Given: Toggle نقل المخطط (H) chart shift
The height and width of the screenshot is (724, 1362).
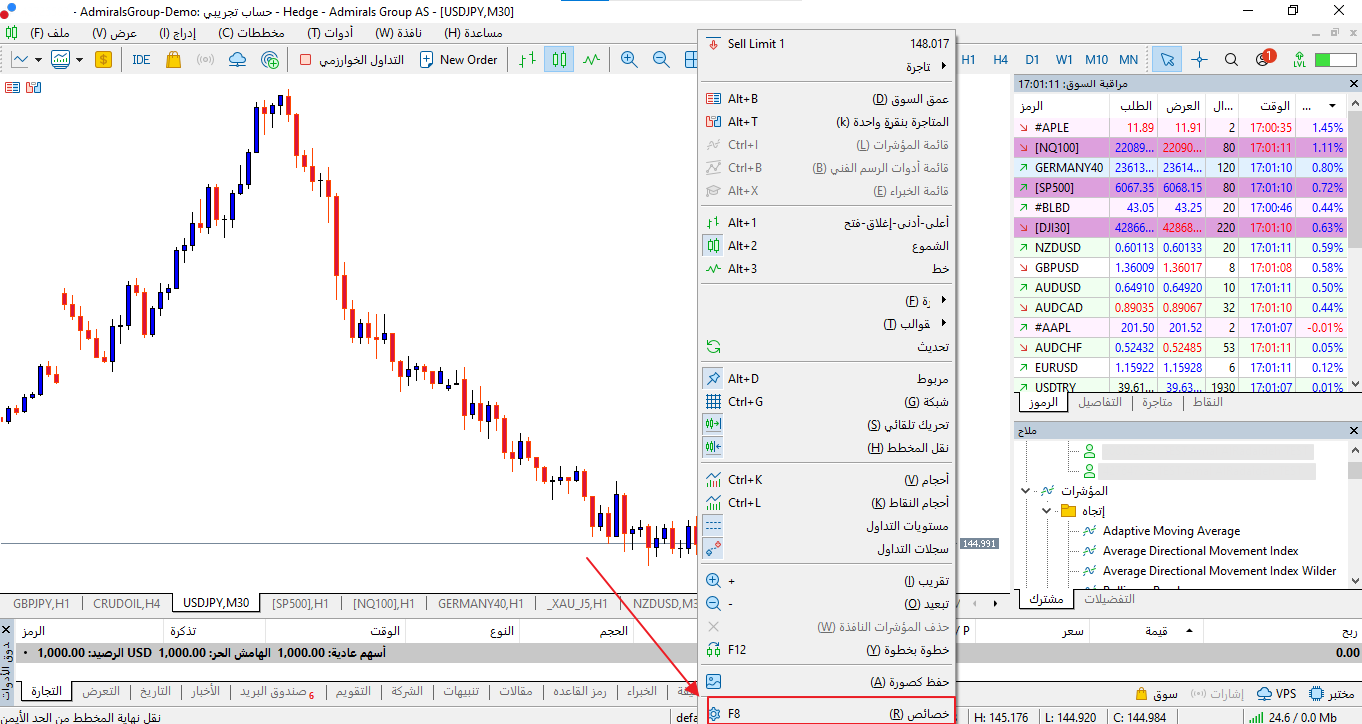Looking at the screenshot, I should pyautogui.click(x=828, y=448).
